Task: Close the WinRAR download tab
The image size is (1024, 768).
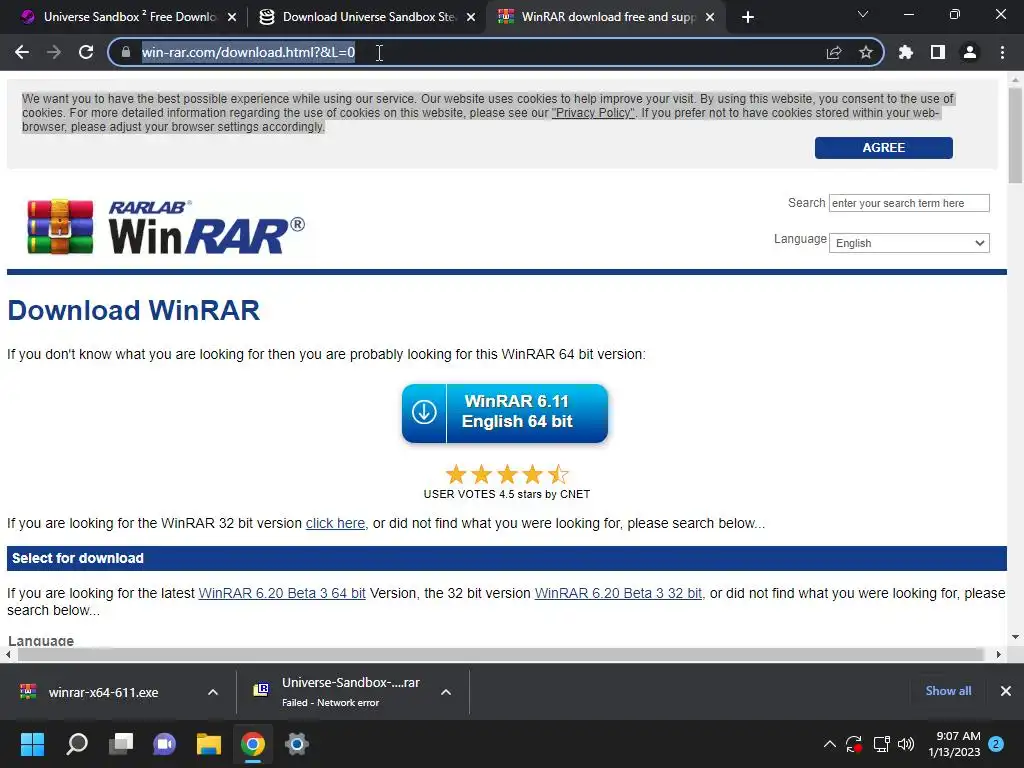Action: [710, 17]
